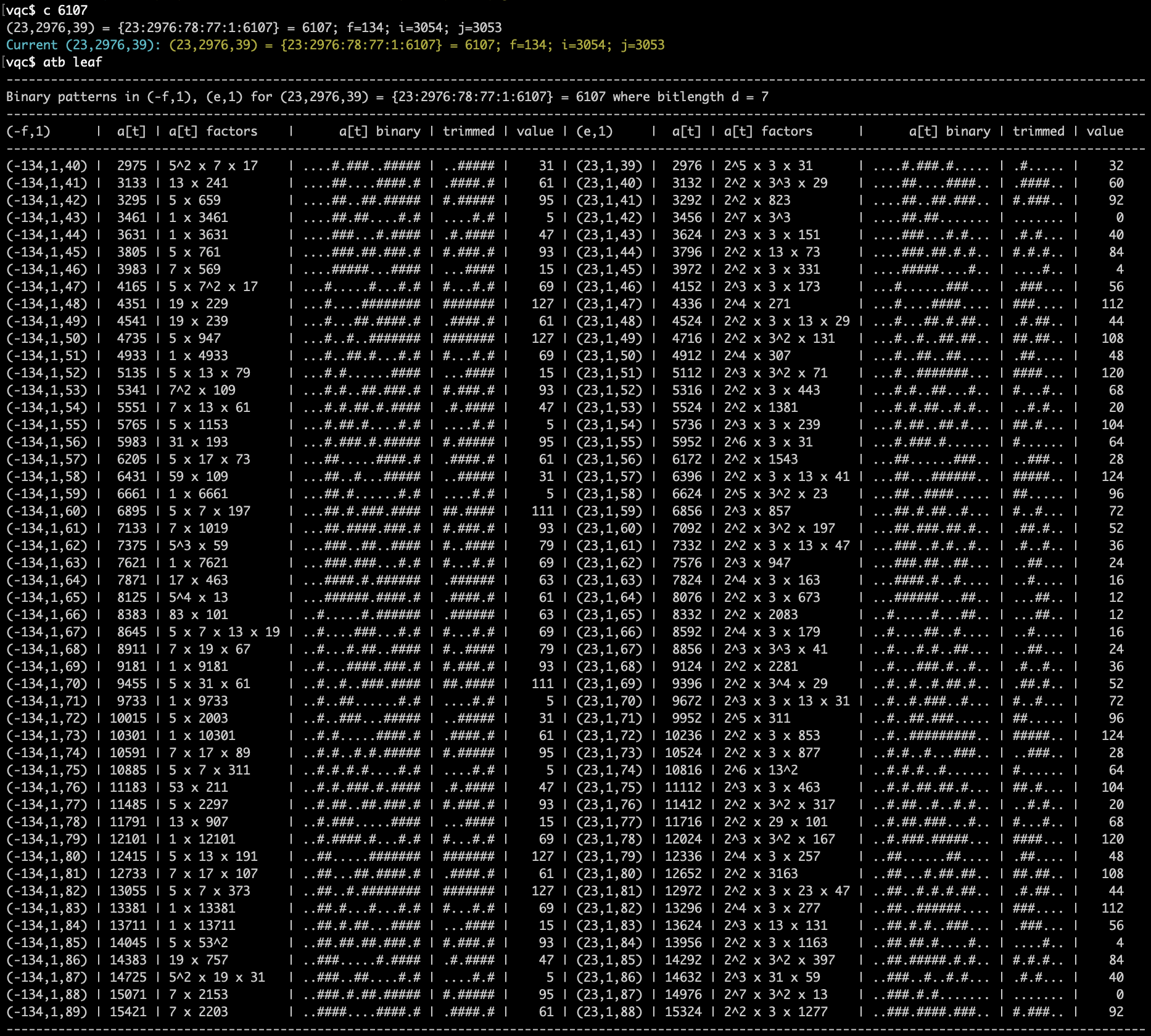Viewport: 1151px width, 1036px height.
Task: Click the row label (-134,1,80)
Action: (47, 857)
